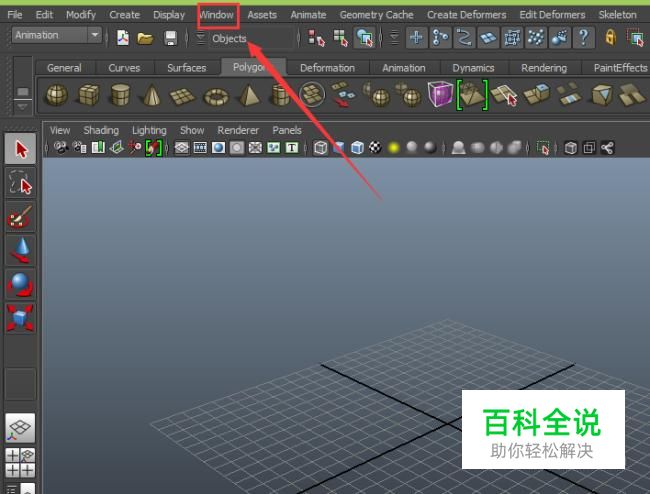
Task: Open the viewport Shading menu
Action: (101, 130)
